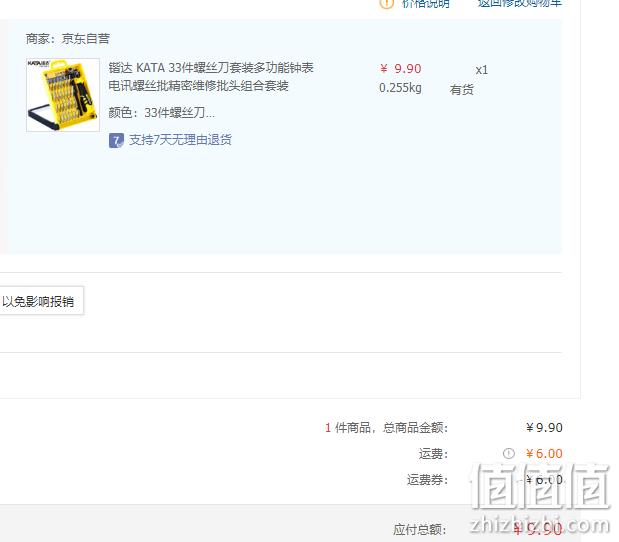Click the red ¥9.90 item price
Image resolution: width=619 pixels, height=542 pixels.
[401, 69]
